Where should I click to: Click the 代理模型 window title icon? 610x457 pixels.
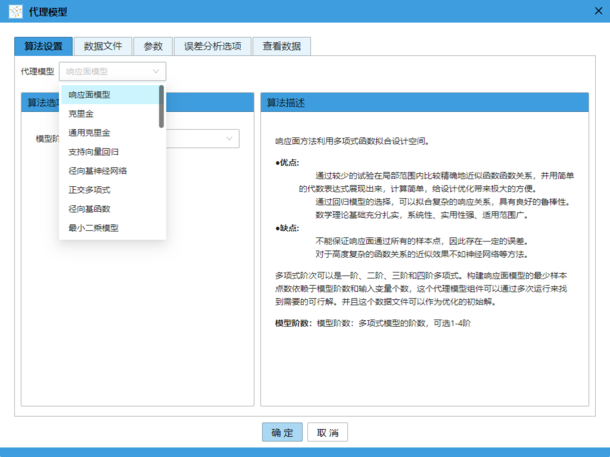pos(16,11)
